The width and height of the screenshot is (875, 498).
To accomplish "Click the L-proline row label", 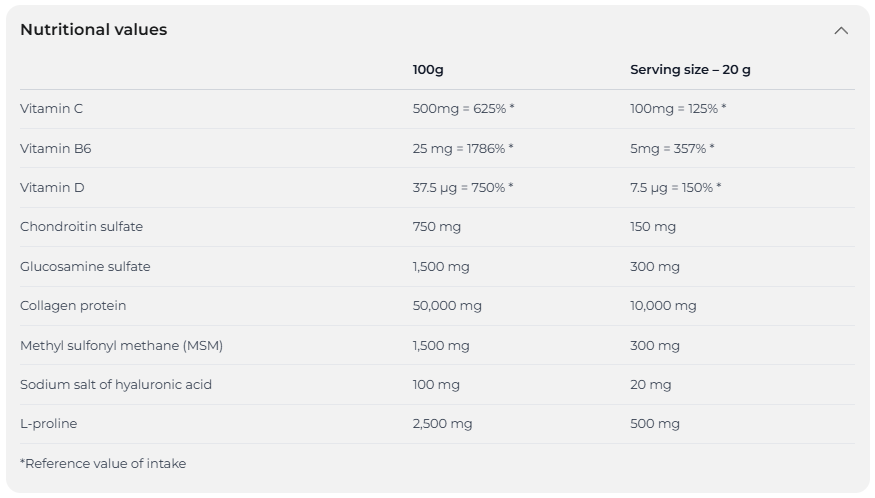I will point(48,423).
